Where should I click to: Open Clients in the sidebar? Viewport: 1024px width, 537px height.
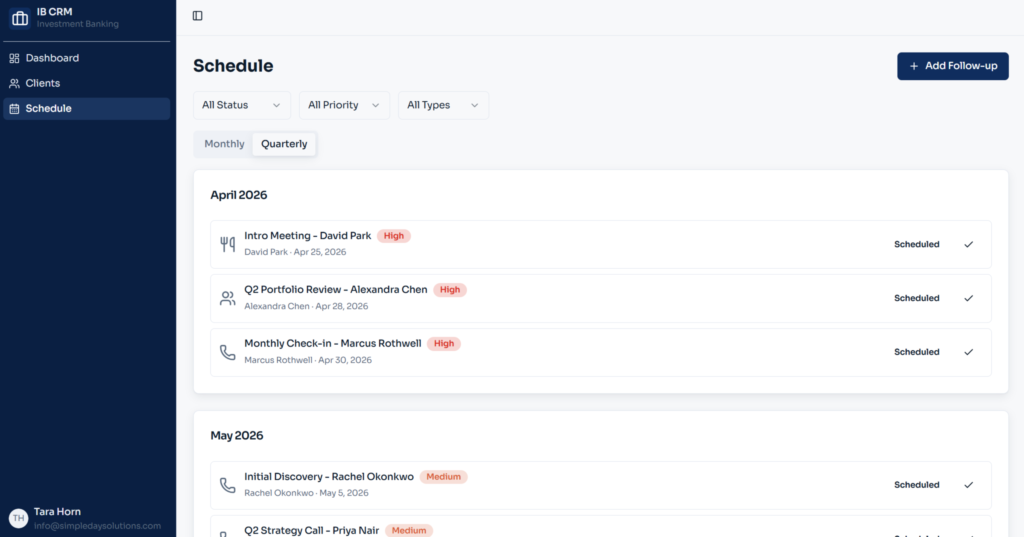tap(86, 84)
